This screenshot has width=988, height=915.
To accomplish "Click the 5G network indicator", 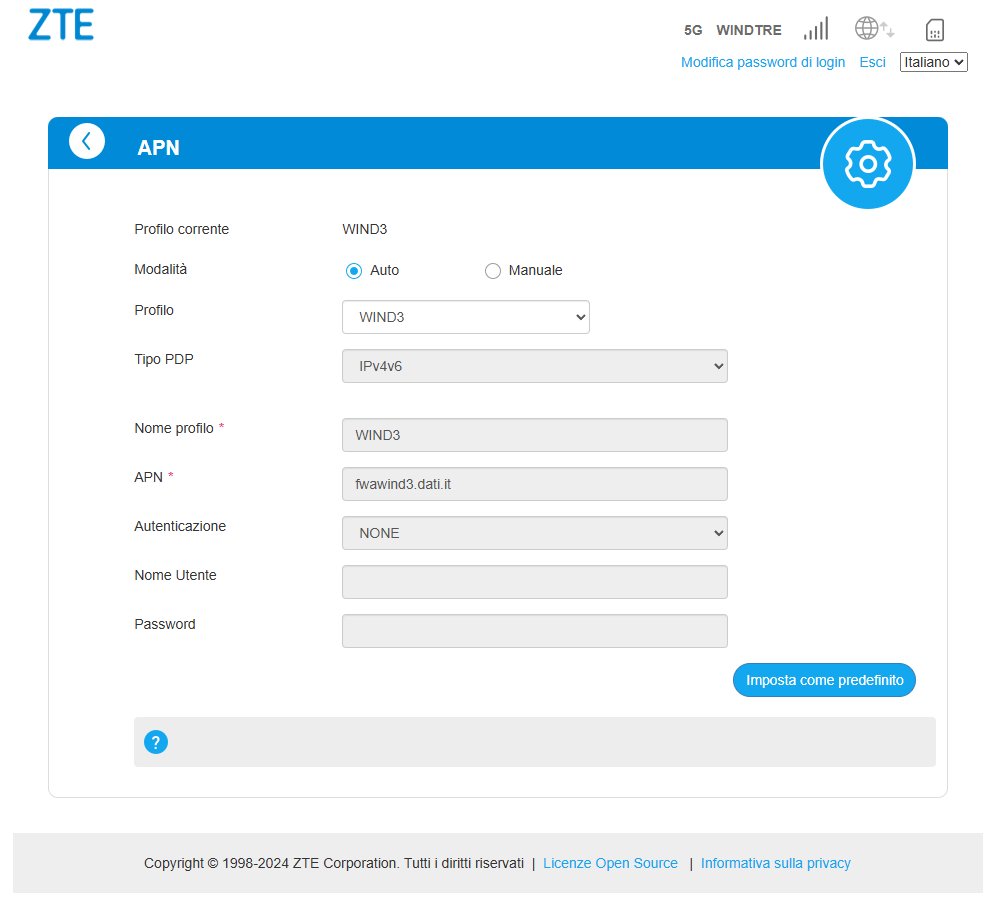I will tap(693, 30).
